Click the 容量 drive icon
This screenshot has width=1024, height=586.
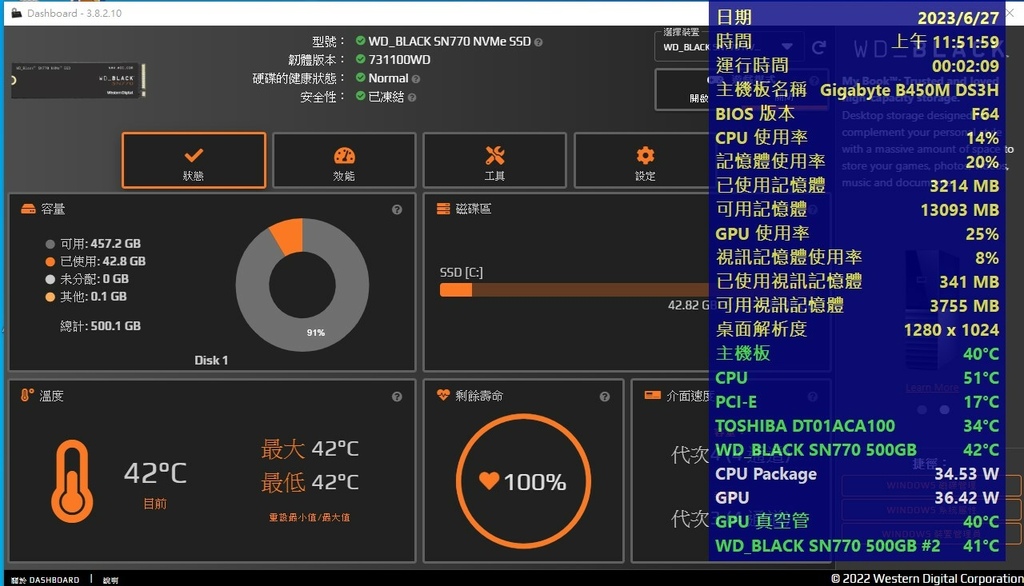point(28,209)
